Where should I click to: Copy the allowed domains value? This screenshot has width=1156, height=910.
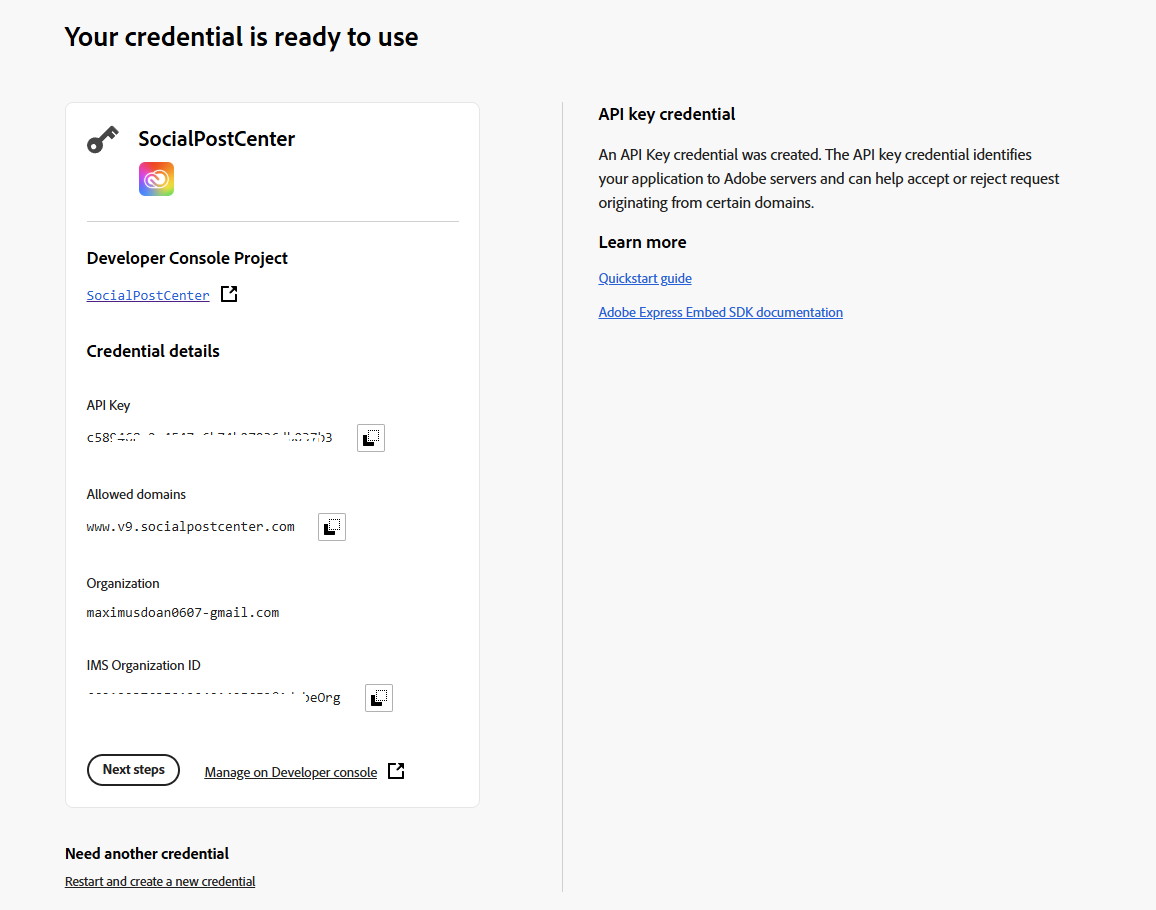click(332, 527)
